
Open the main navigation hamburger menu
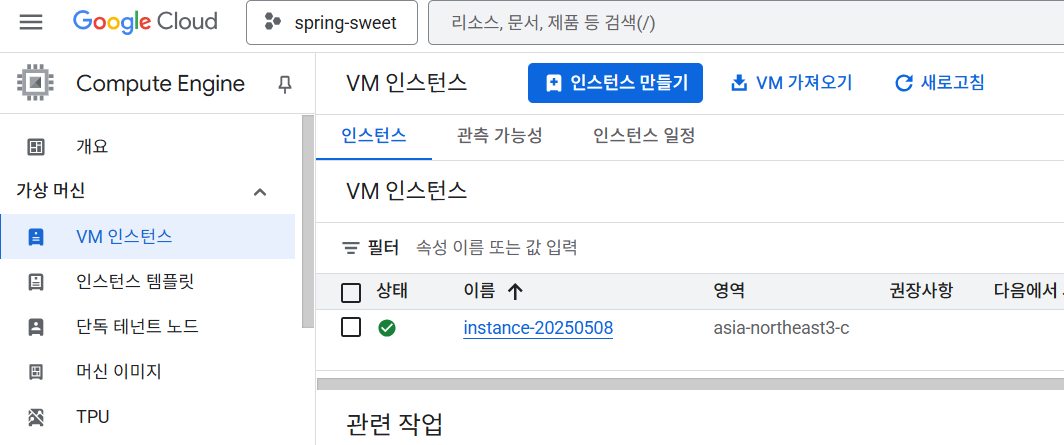click(x=31, y=22)
